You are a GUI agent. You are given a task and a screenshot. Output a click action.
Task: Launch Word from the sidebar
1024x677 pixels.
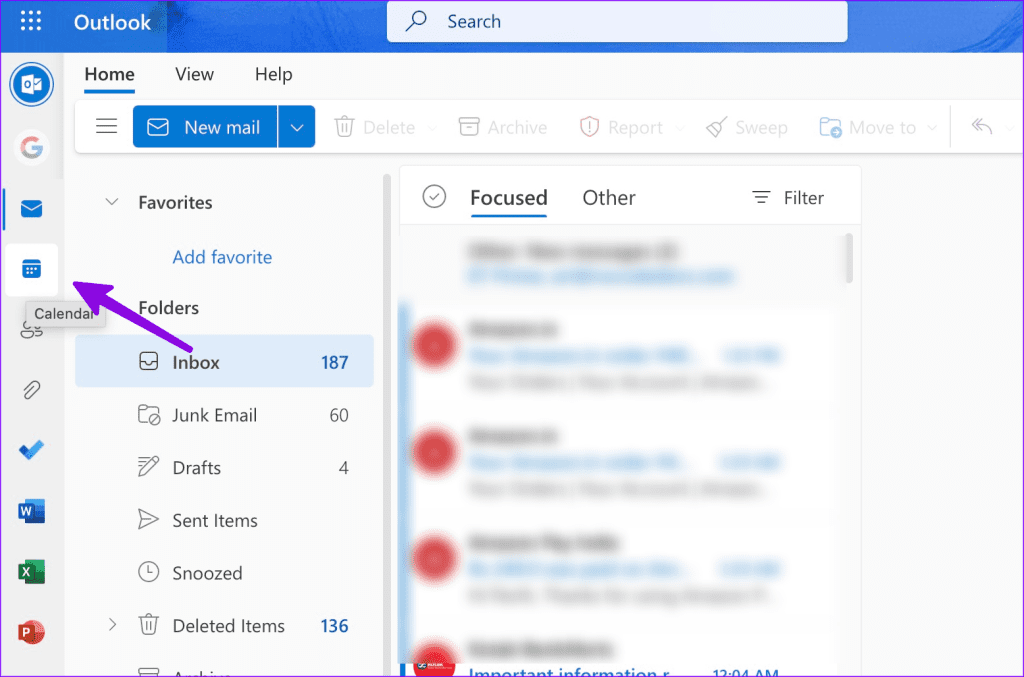31,511
